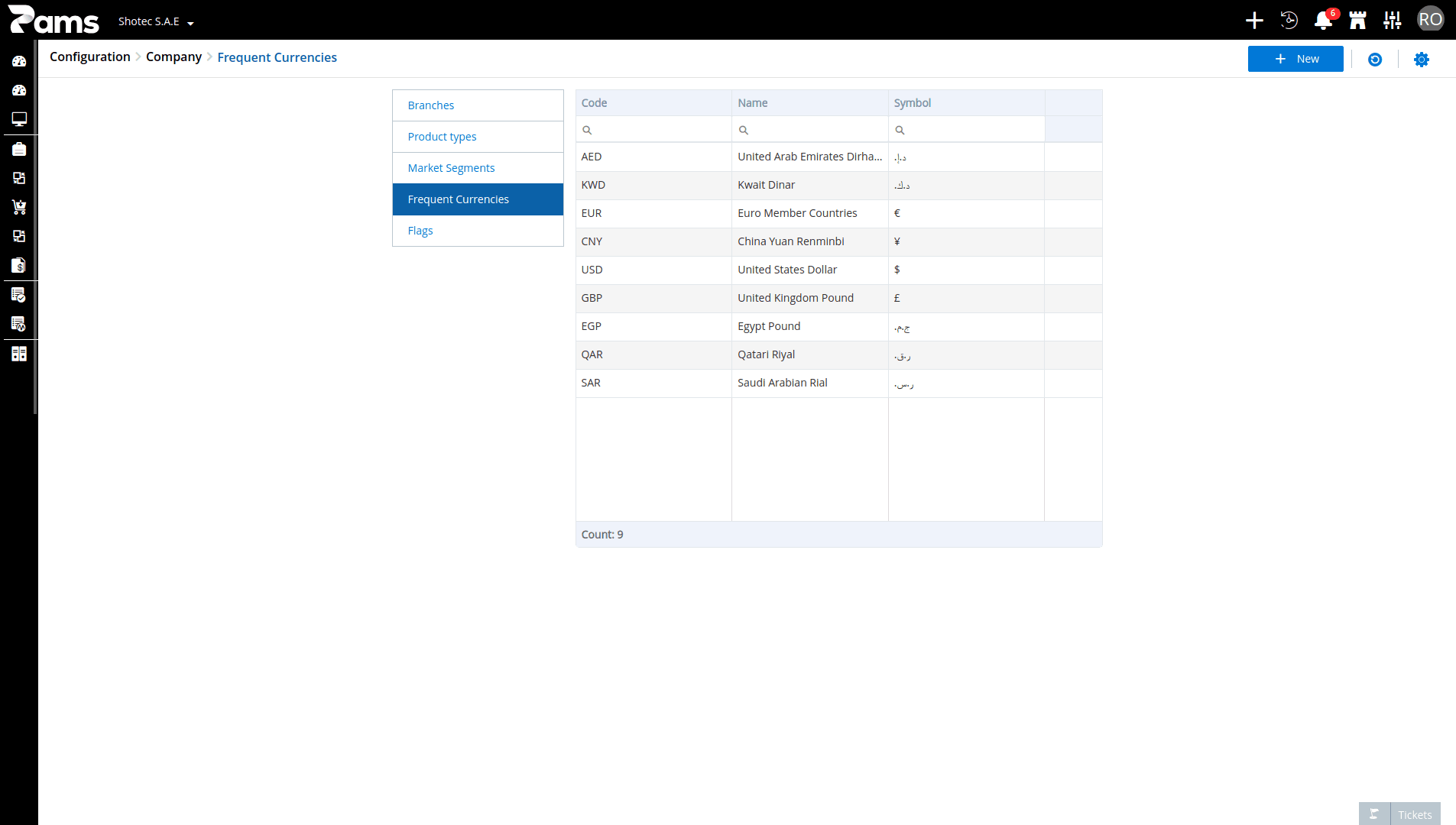Click the Egypt Pound name cell
The height and width of the screenshot is (825, 1456).
(810, 326)
